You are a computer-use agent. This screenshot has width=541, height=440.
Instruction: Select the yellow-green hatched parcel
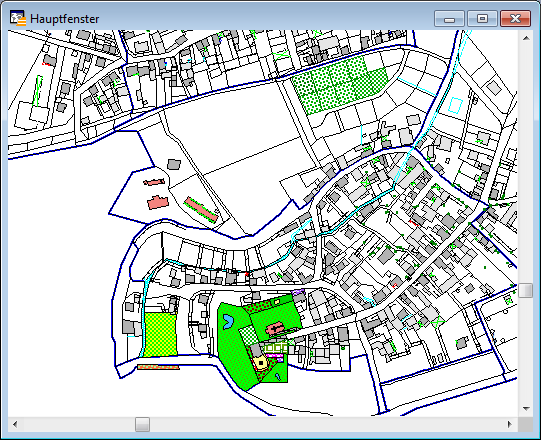160,335
